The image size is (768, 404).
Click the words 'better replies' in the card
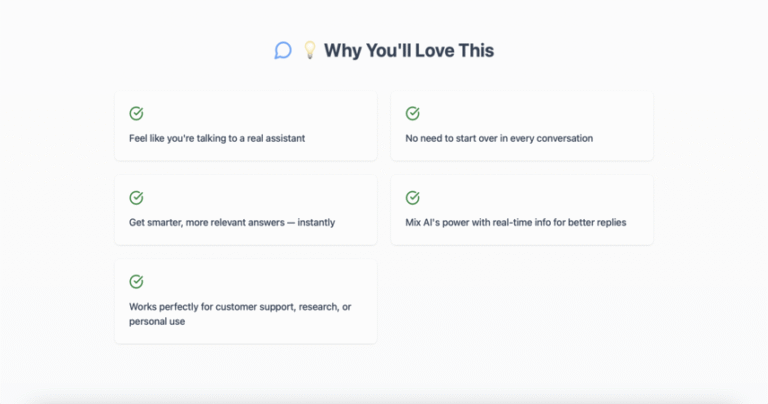pyautogui.click(x=597, y=222)
